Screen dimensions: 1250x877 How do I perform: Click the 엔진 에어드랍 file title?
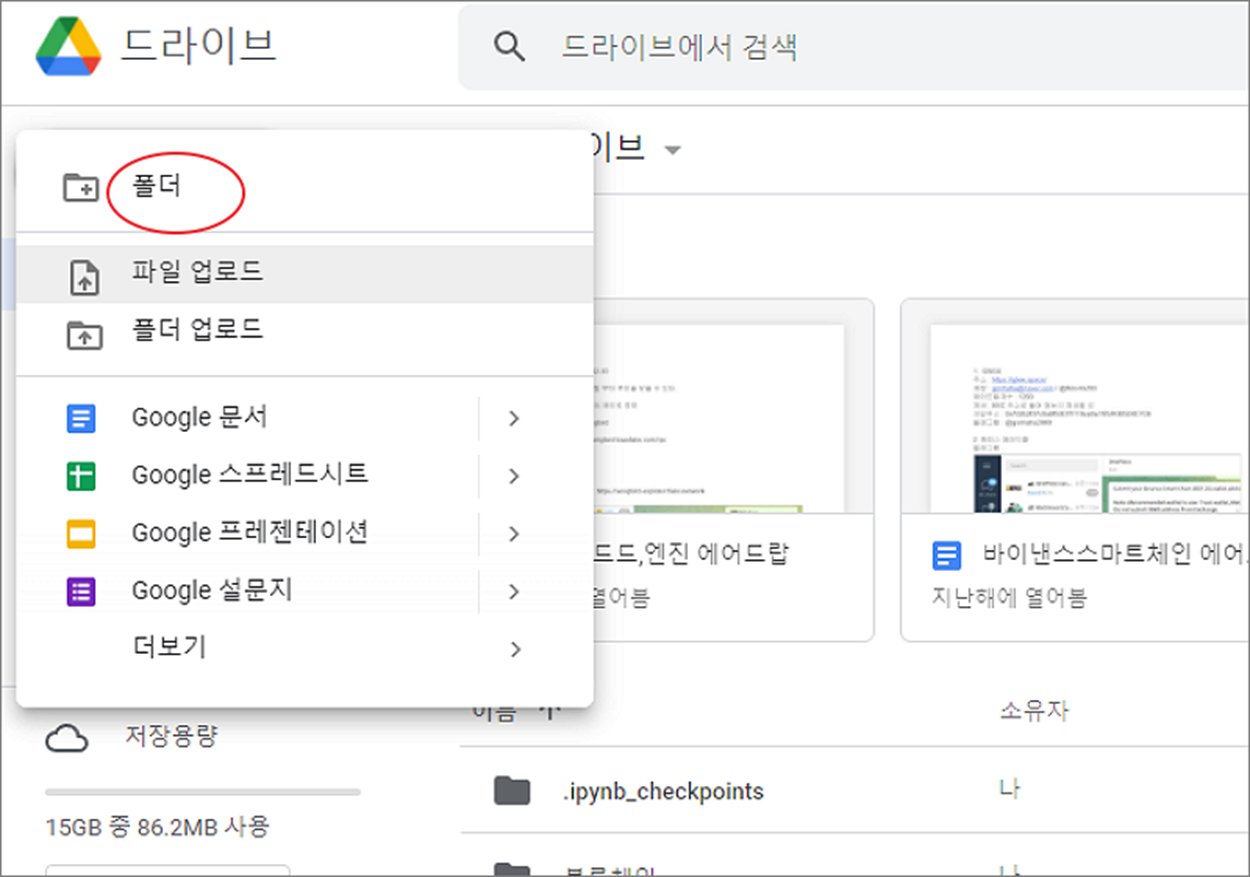(692, 553)
